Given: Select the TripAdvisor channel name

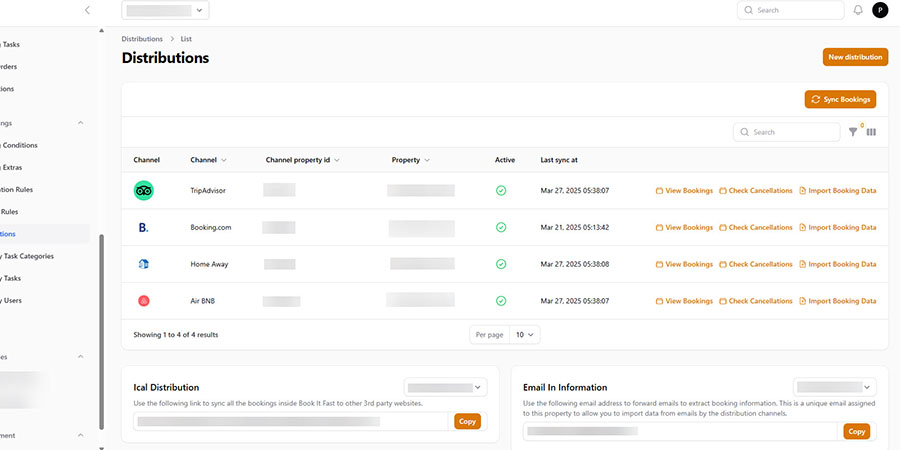Looking at the screenshot, I should coord(208,191).
